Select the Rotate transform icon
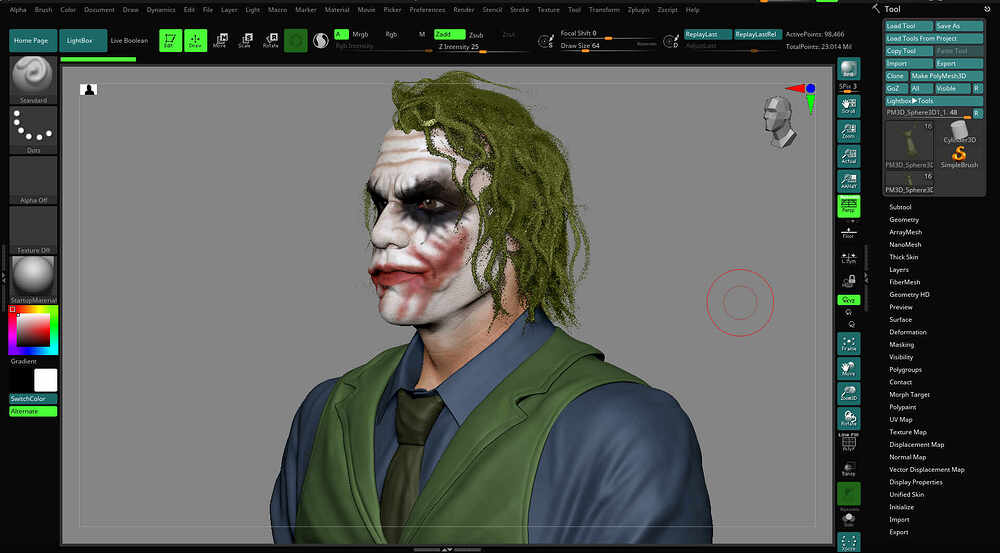Viewport: 1000px width, 553px height. [x=270, y=40]
